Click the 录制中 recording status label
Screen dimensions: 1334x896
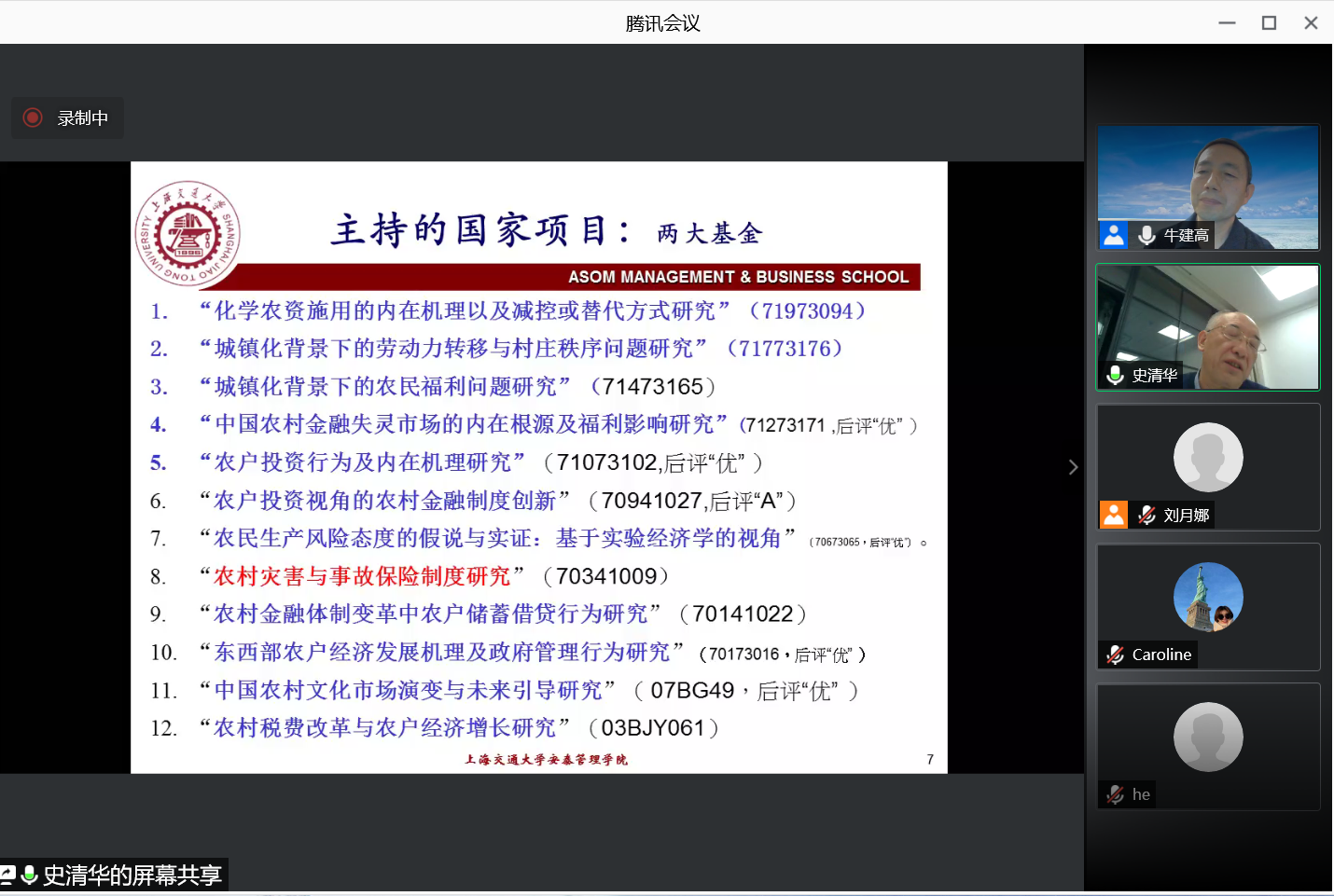83,118
